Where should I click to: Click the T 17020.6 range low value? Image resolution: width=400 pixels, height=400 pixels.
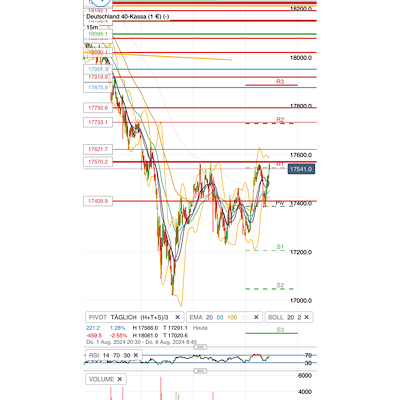click(x=175, y=335)
